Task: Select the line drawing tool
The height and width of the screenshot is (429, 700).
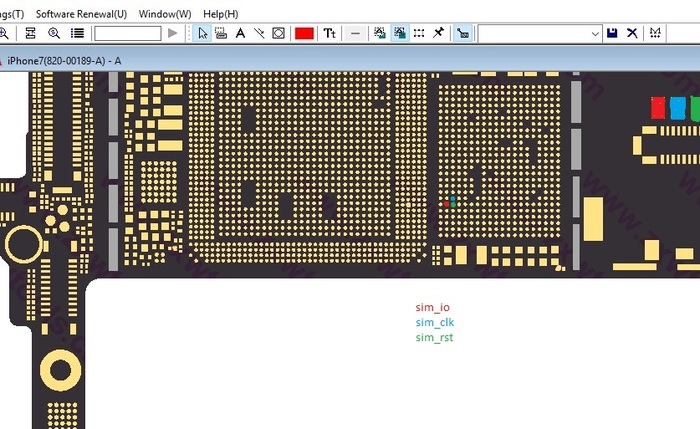Action: pyautogui.click(x=259, y=33)
